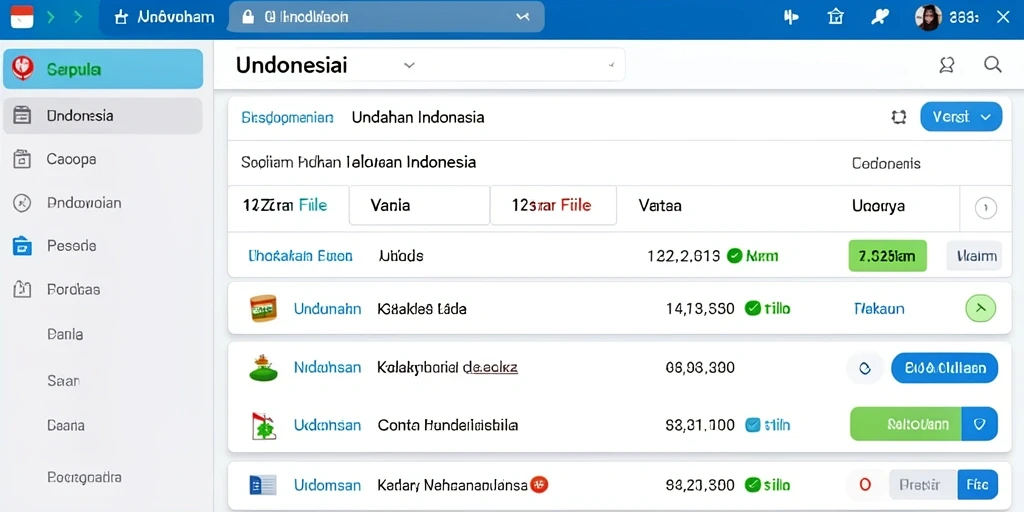The height and width of the screenshot is (512, 1024).
Task: Select Pocrgoadra in the sidebar
Action: coord(84,477)
